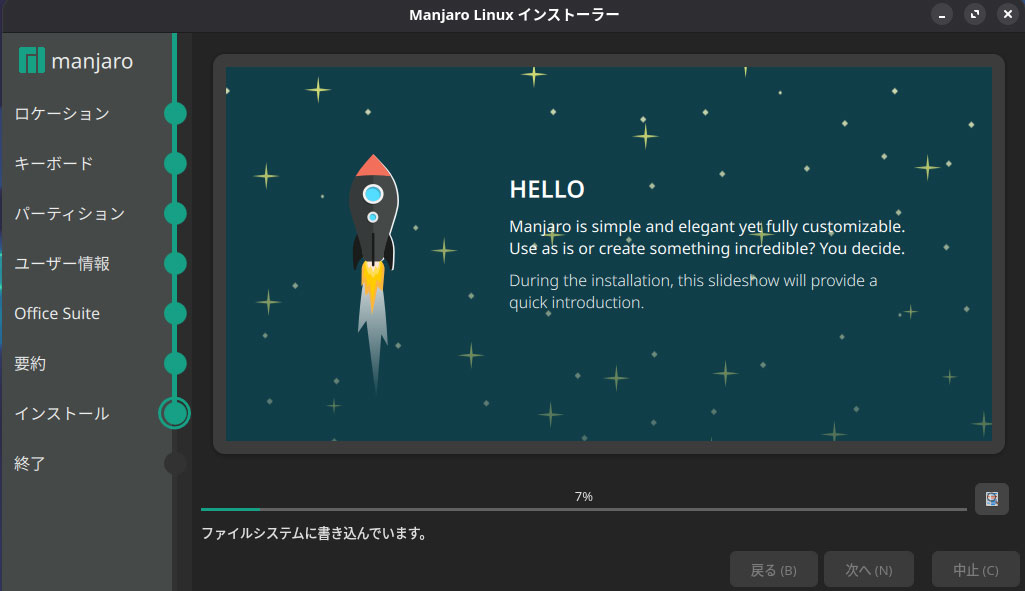Click the 次へ (N) next button

coord(869,569)
